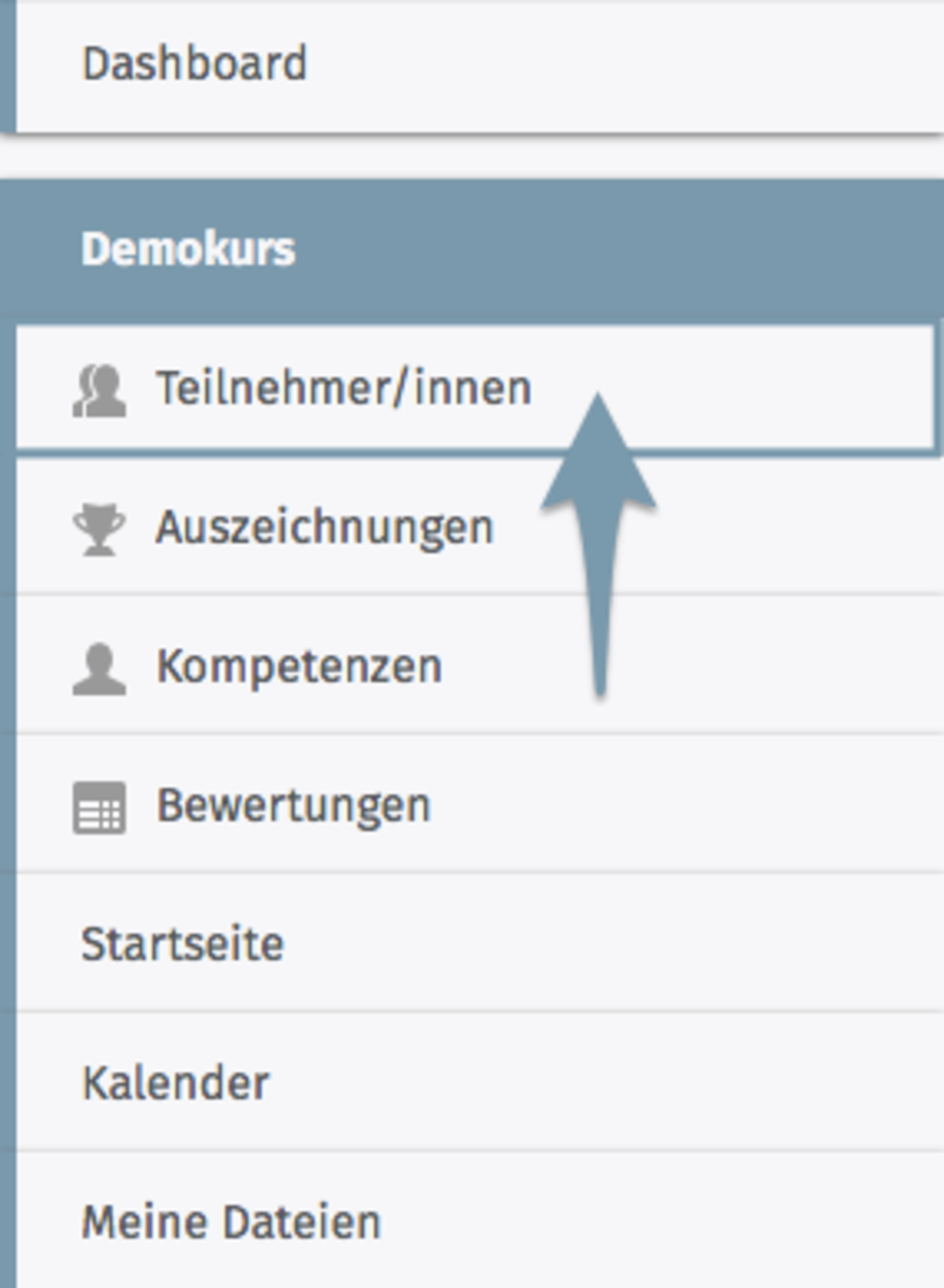Click the trophy icon for Auszeichnungen
The image size is (944, 1288).
pyautogui.click(x=99, y=529)
